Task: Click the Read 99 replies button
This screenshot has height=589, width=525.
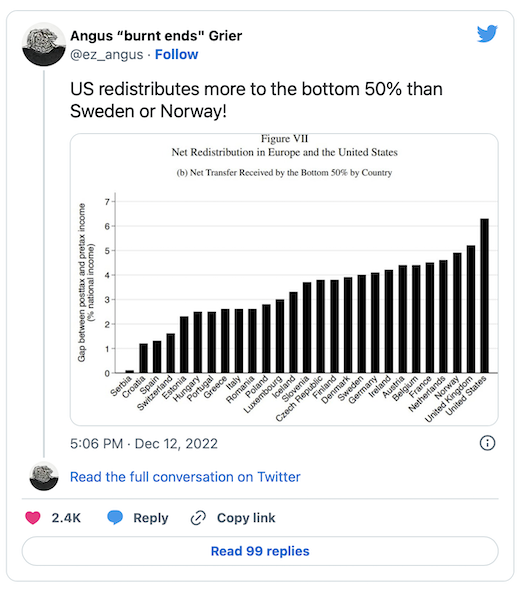Action: pos(260,551)
